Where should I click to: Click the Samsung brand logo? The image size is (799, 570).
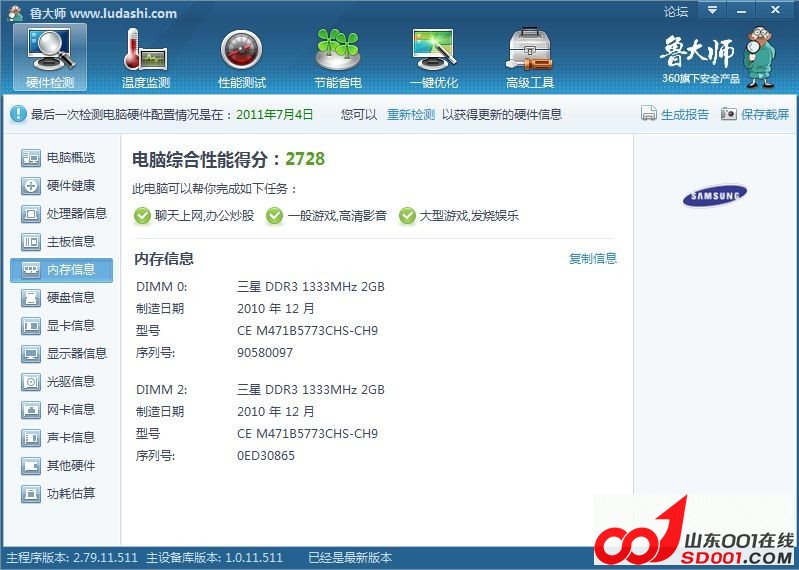click(714, 196)
